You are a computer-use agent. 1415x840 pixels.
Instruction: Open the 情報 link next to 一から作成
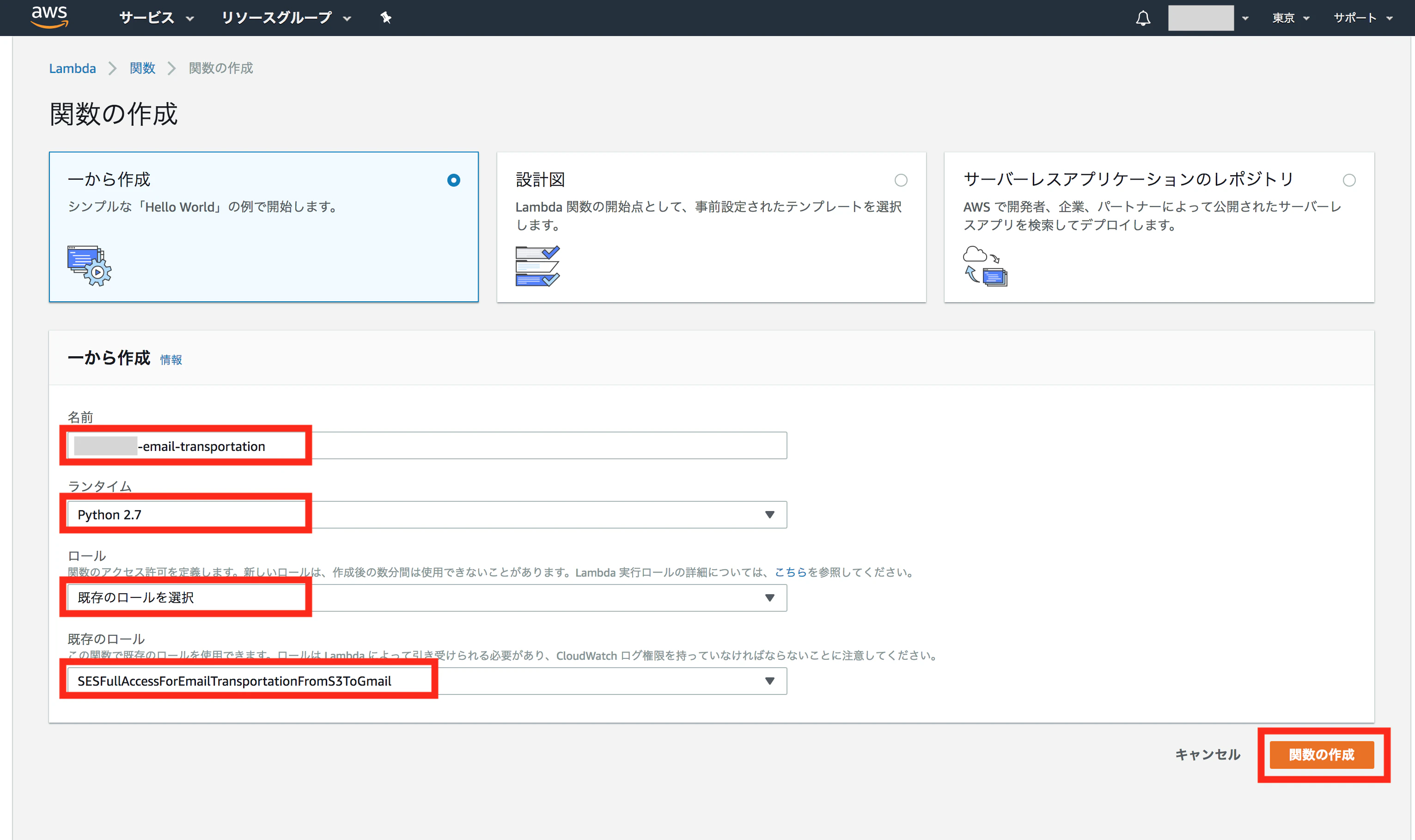(171, 359)
